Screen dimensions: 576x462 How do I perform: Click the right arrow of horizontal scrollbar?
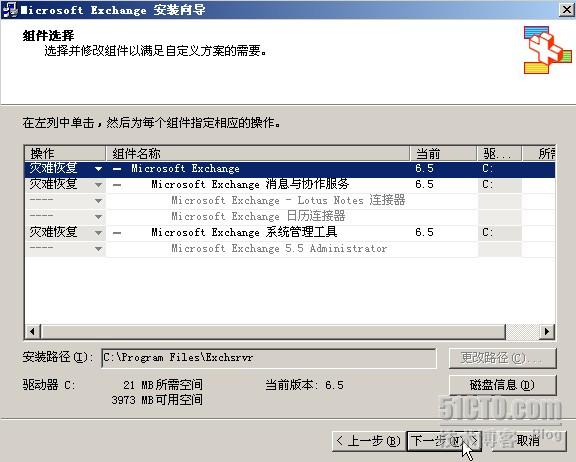click(547, 332)
